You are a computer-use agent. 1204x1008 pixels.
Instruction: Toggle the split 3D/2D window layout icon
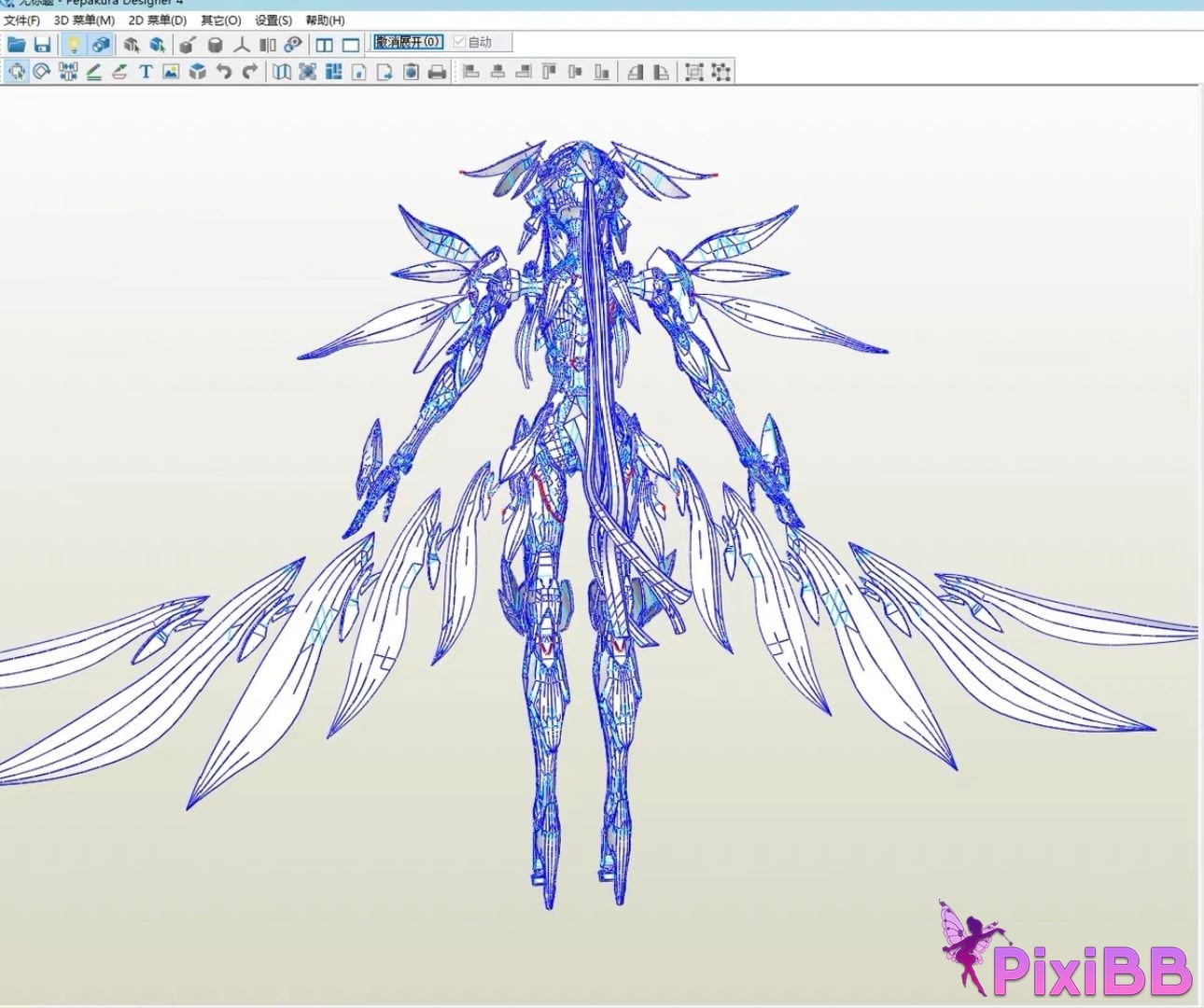324,44
